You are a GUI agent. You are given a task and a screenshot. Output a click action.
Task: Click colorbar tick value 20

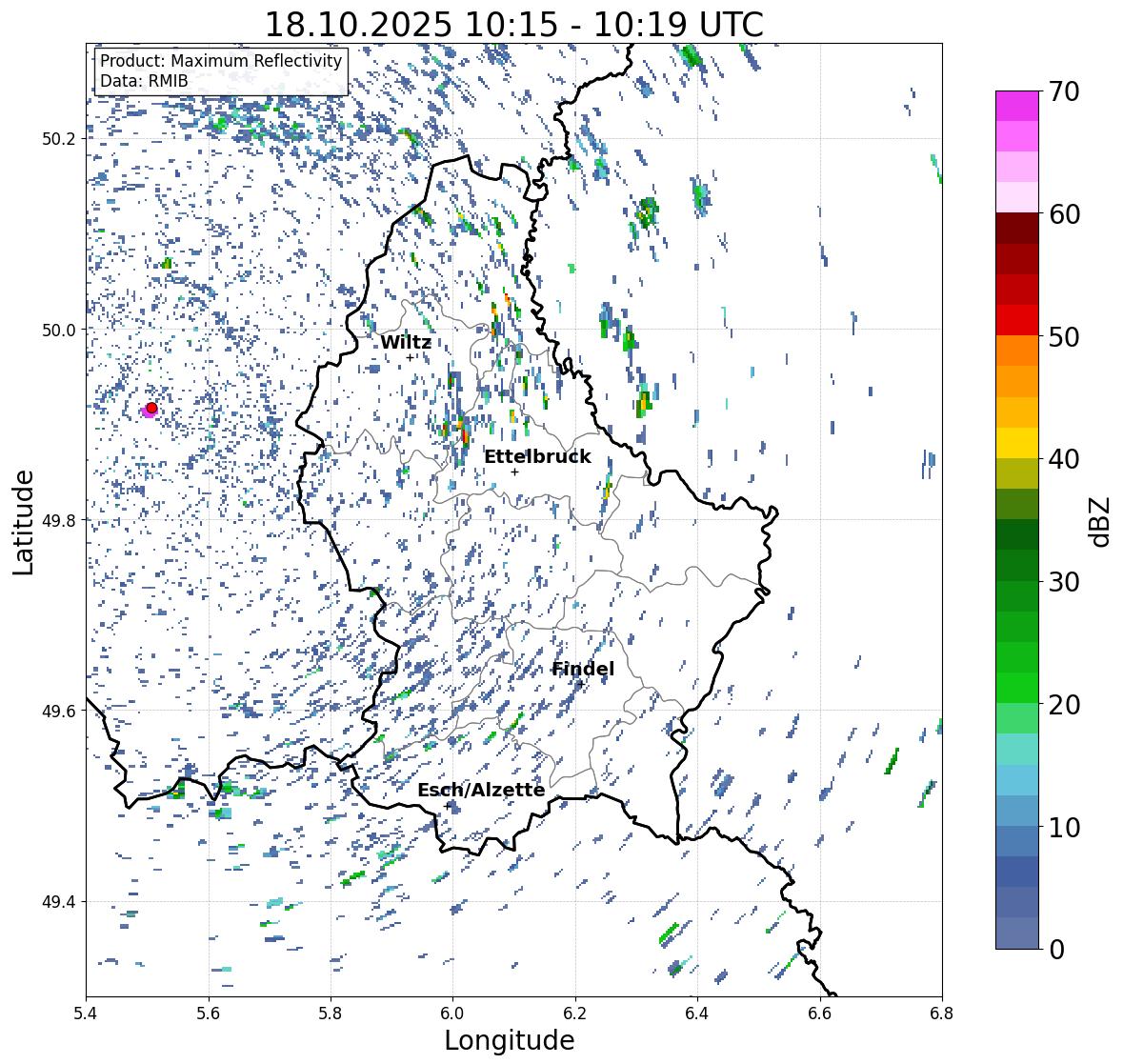click(1063, 704)
